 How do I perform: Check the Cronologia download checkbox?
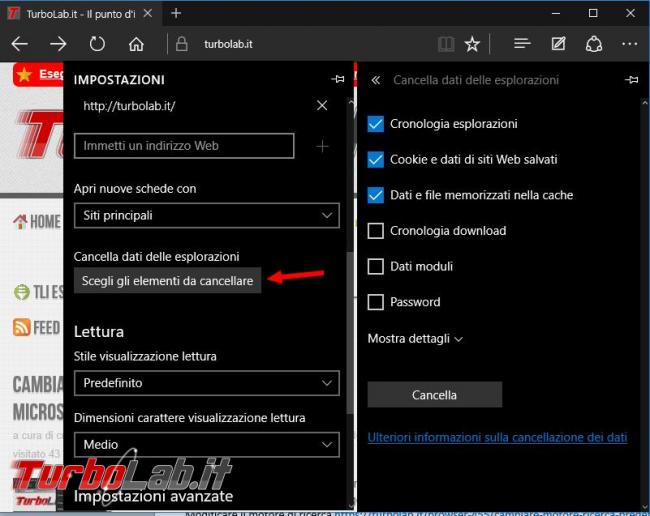(376, 231)
